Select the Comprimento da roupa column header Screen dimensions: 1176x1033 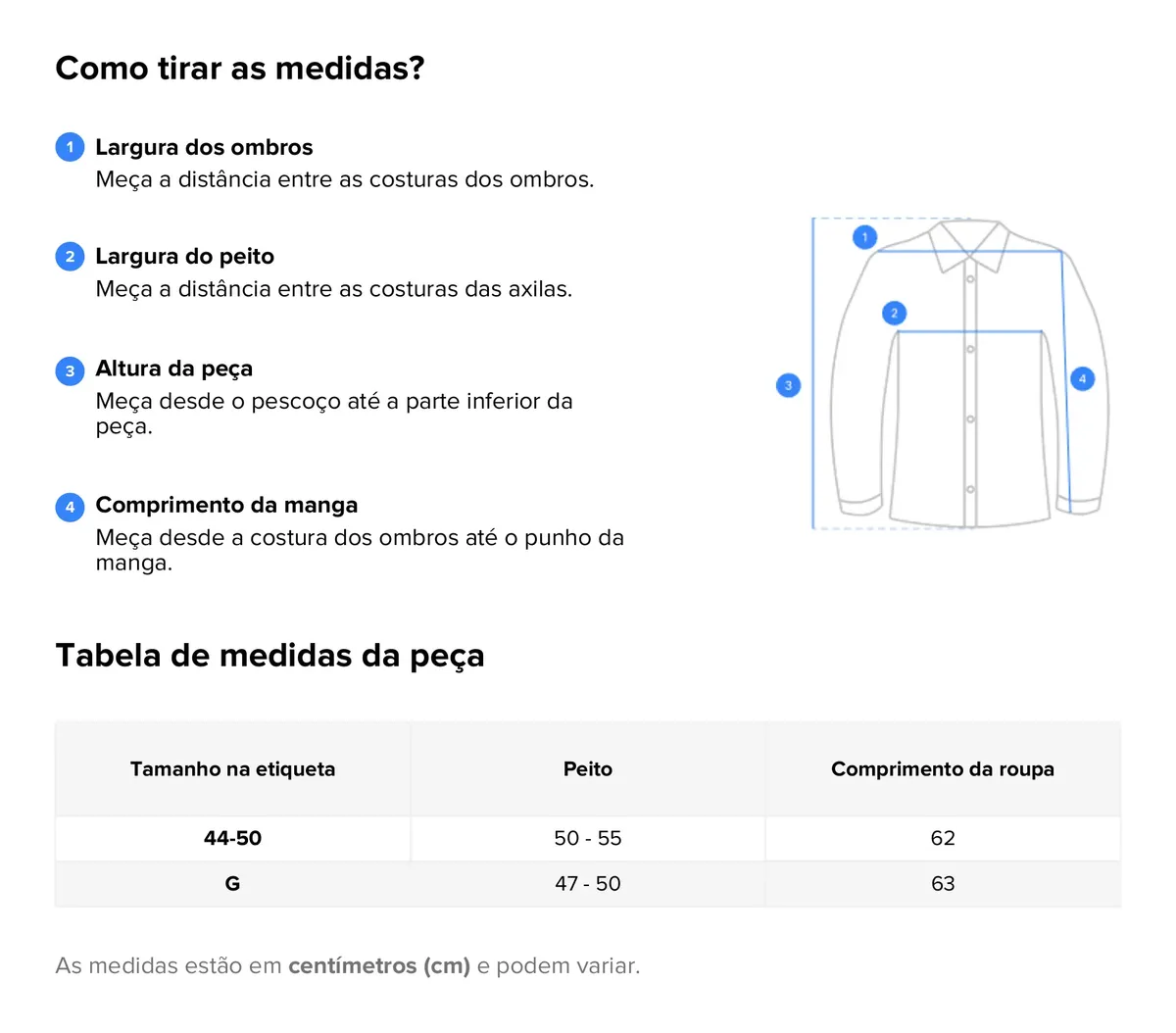coord(943,769)
